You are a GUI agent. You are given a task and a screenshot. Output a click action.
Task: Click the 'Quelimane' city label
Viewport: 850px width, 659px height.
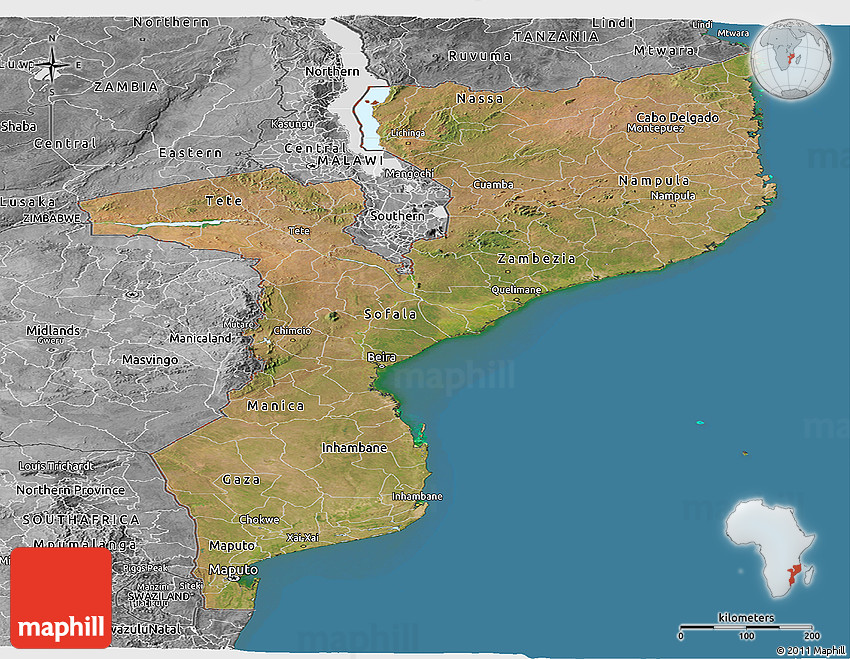(x=516, y=290)
